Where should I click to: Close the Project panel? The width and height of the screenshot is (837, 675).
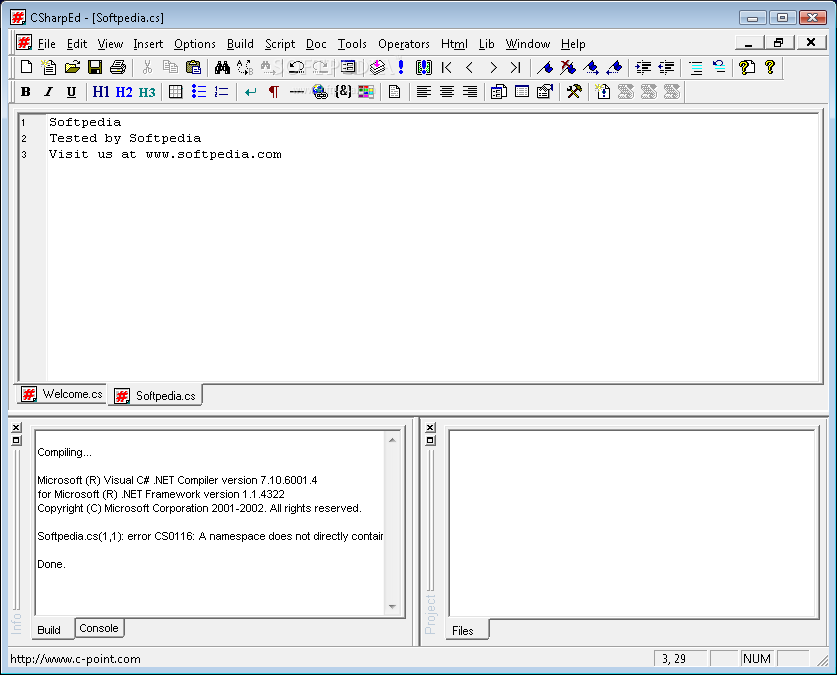coord(431,427)
